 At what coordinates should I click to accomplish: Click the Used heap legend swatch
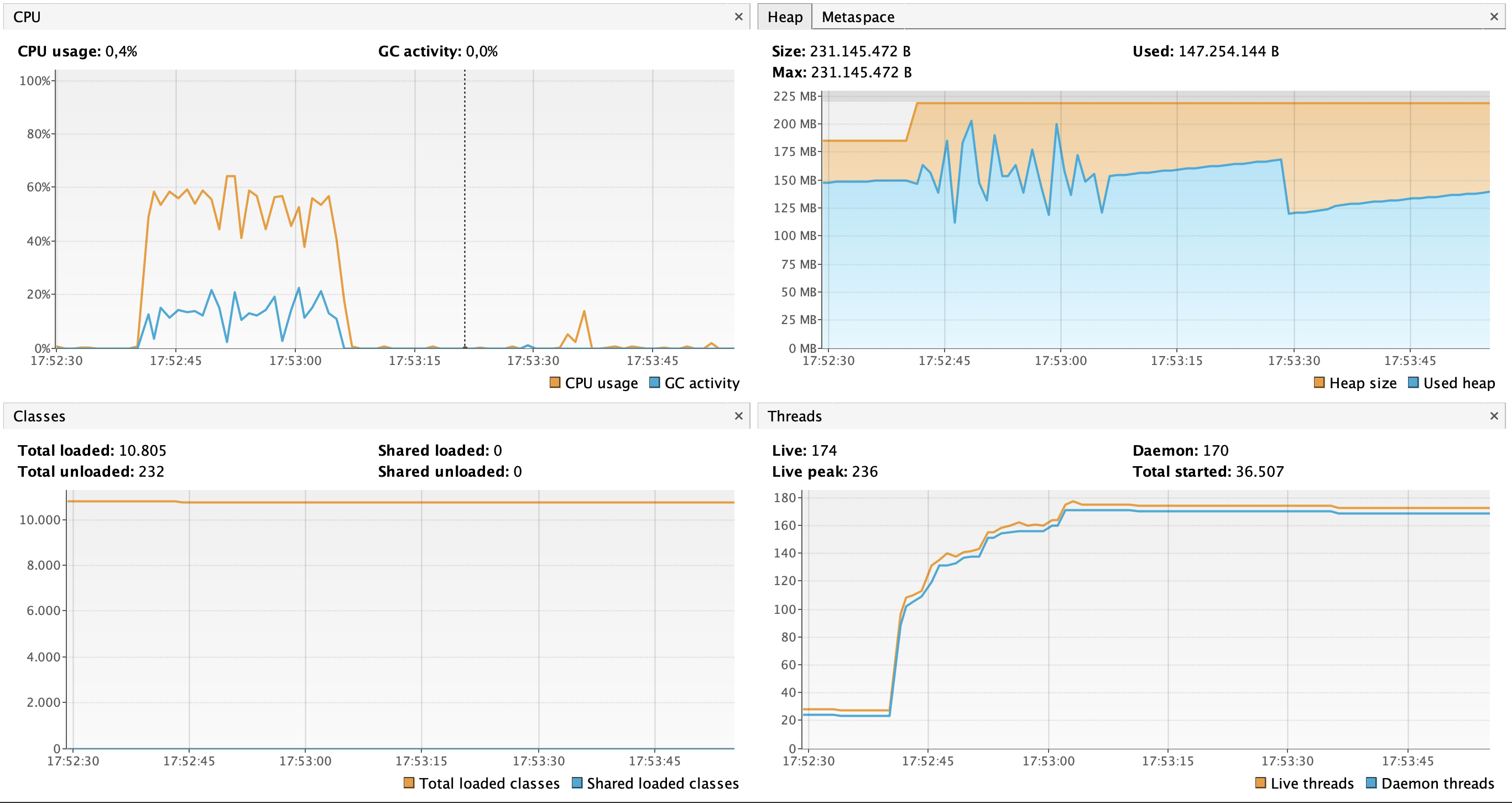1414,383
